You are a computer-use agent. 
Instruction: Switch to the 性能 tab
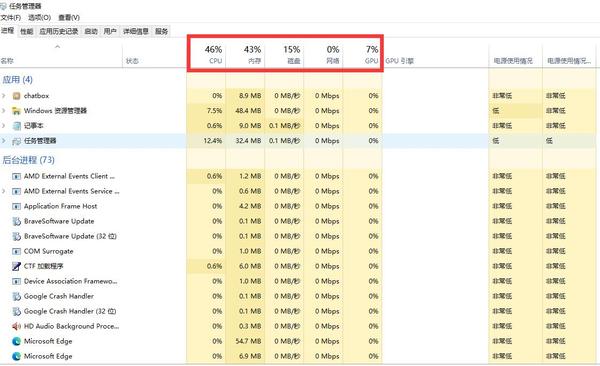click(26, 32)
